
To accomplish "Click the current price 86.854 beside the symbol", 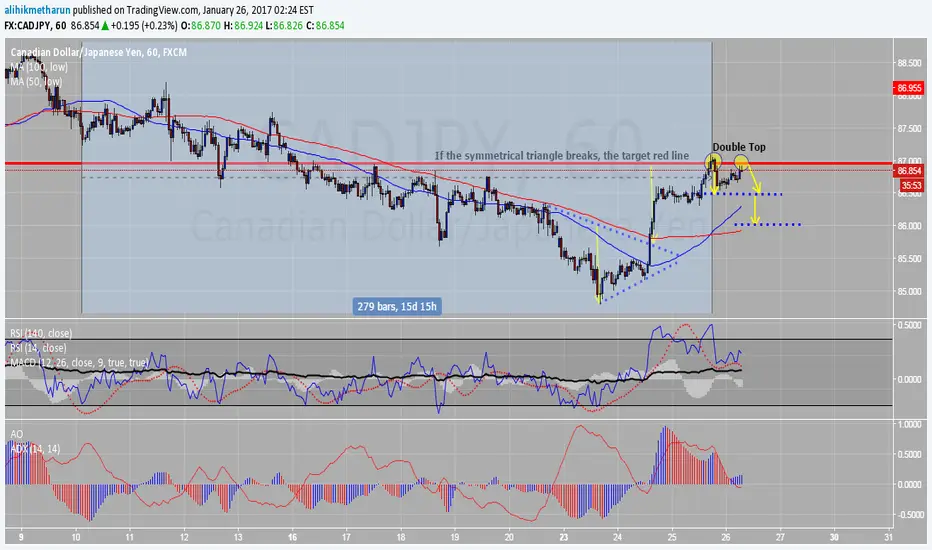I will (x=85, y=26).
